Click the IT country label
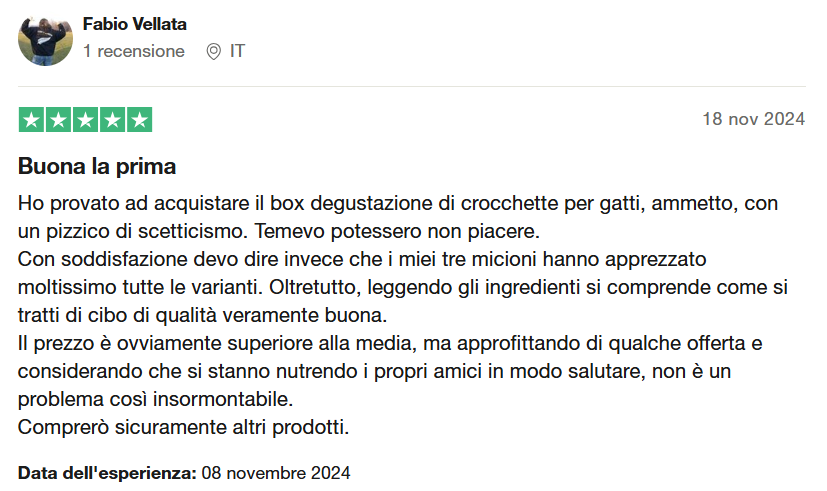Image resolution: width=827 pixels, height=491 pixels. 237,51
